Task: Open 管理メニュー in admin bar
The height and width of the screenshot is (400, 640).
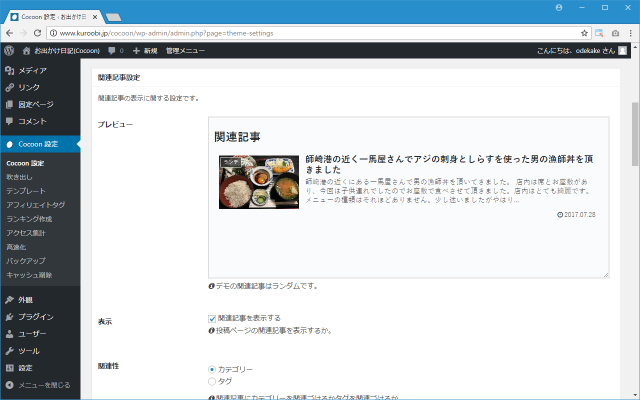Action: coord(185,51)
